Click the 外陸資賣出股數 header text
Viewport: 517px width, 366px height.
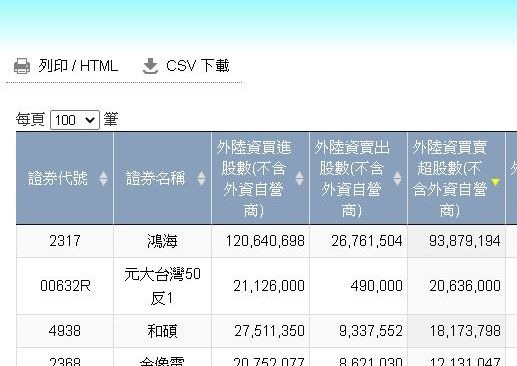click(x=352, y=179)
